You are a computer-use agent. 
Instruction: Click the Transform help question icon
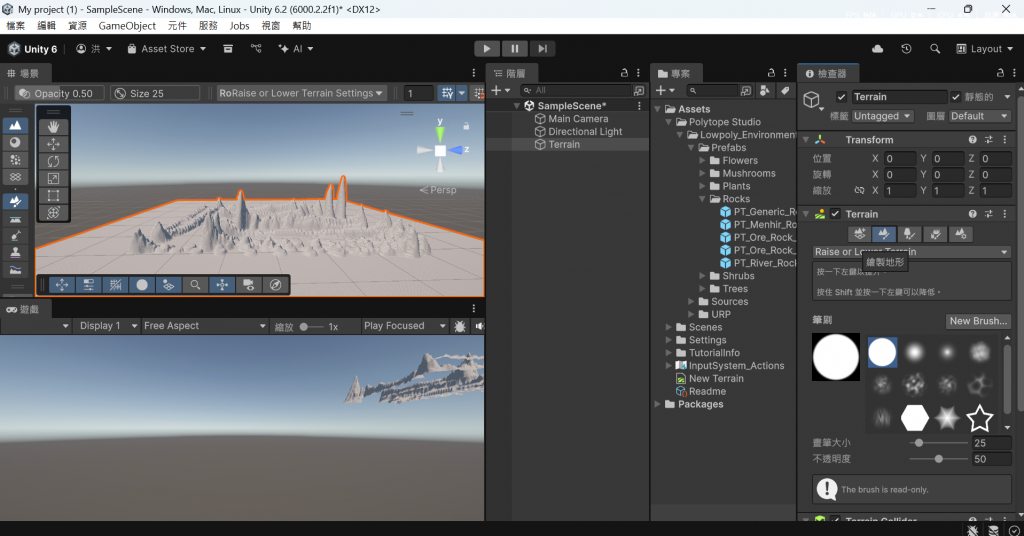[972, 140]
